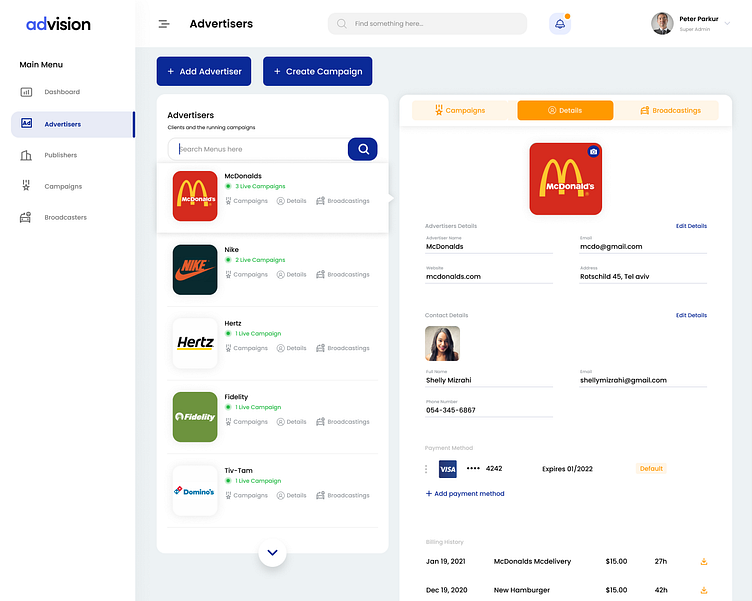Click the Add Advertiser button
Image resolution: width=752 pixels, height=601 pixels.
(x=204, y=71)
